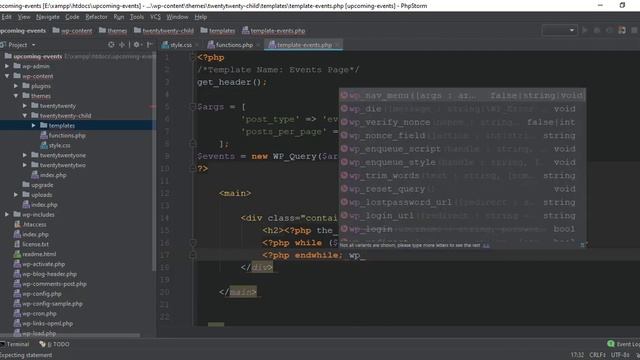Open the Event Log
Image resolution: width=640 pixels, height=360 pixels.
pyautogui.click(x=623, y=344)
